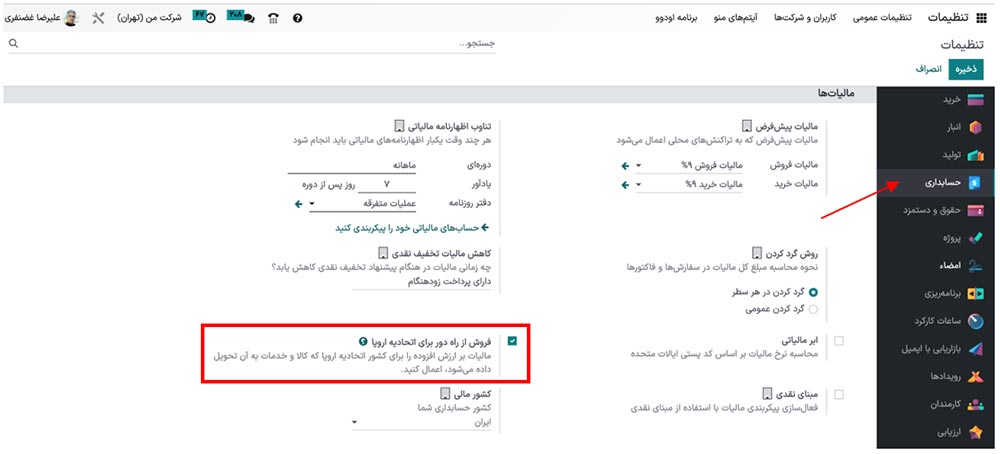Viewport: 1000px width, 454px height.
Task: Click the company icon beside کشور مالی
Action: click(x=445, y=394)
